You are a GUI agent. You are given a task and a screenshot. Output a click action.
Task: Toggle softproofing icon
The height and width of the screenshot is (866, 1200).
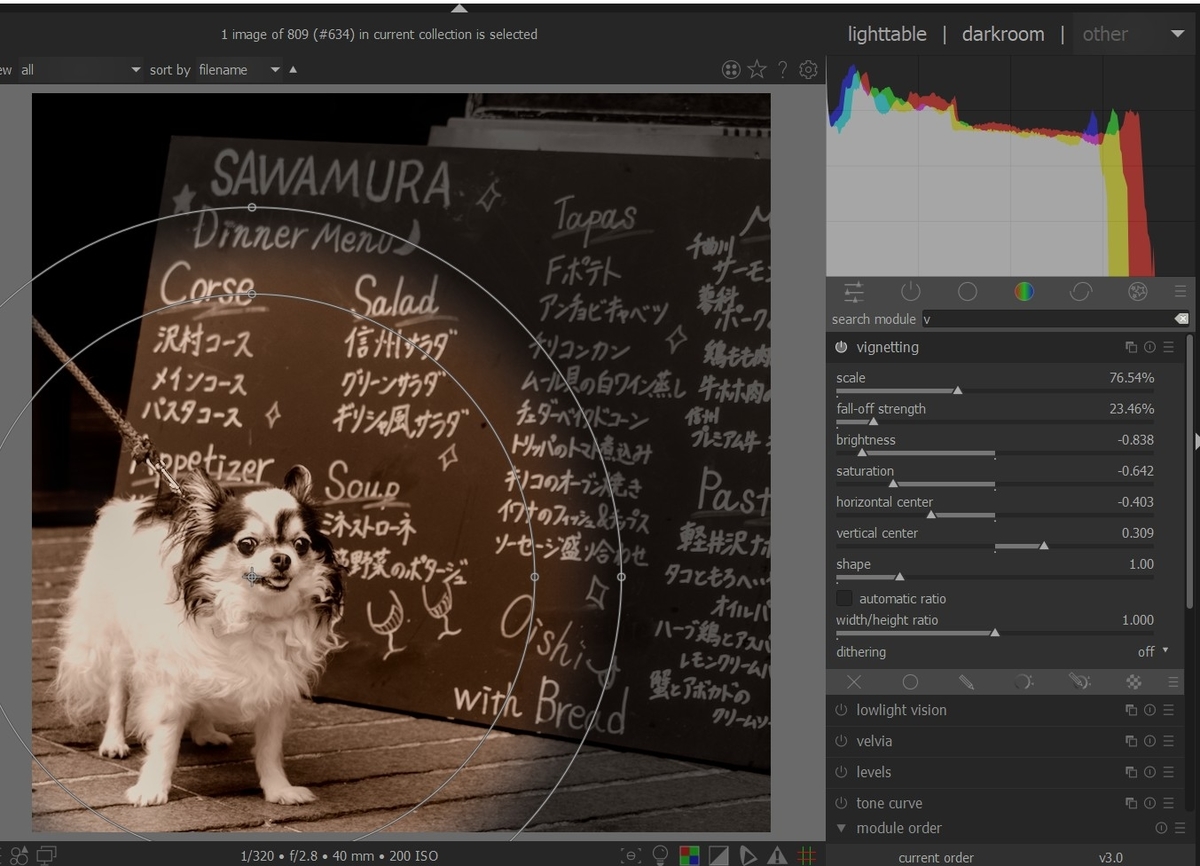pos(748,855)
